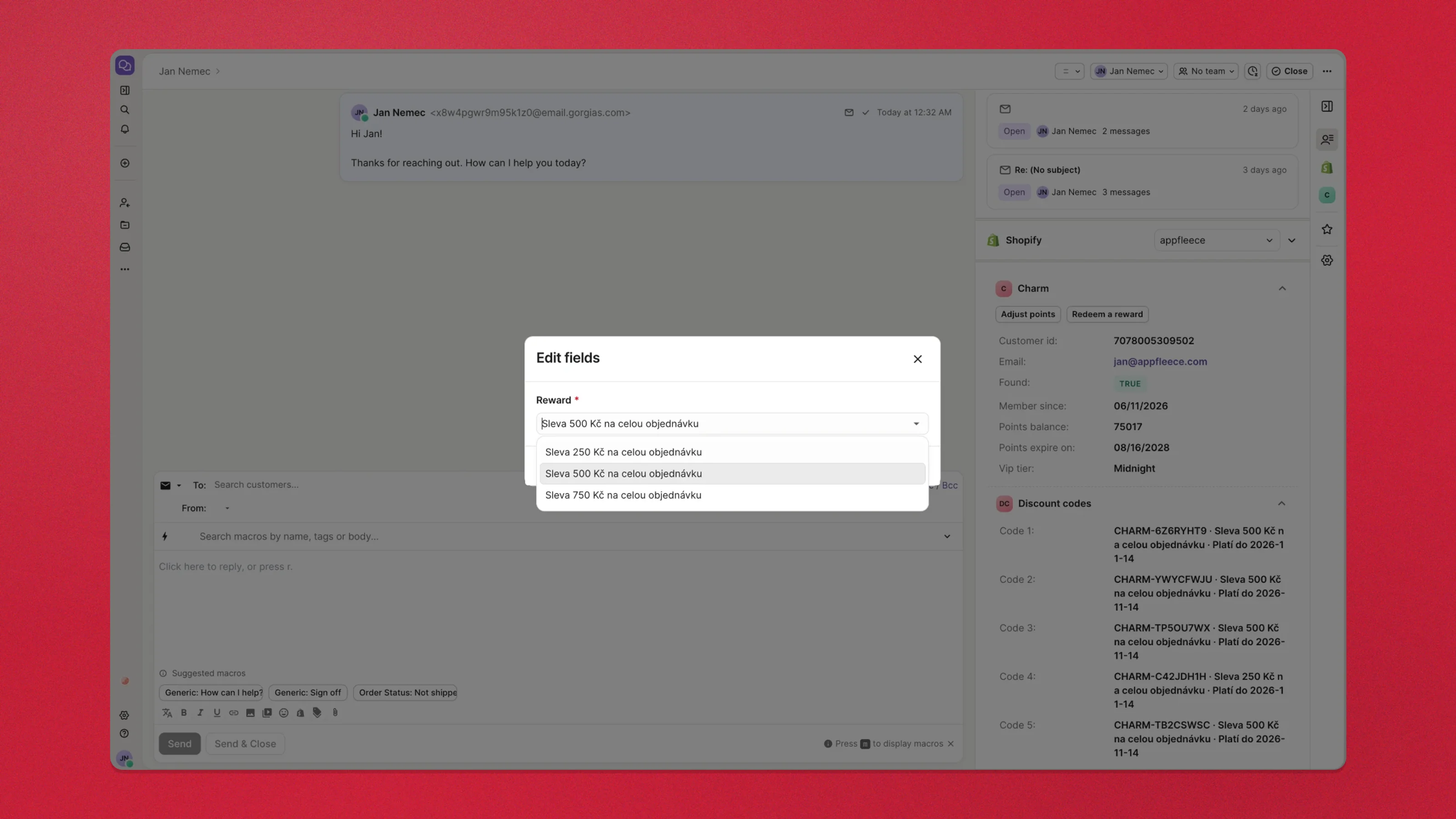Screen dimensions: 1456x819
Task: Click the star icon in right rail
Action: (1327, 229)
